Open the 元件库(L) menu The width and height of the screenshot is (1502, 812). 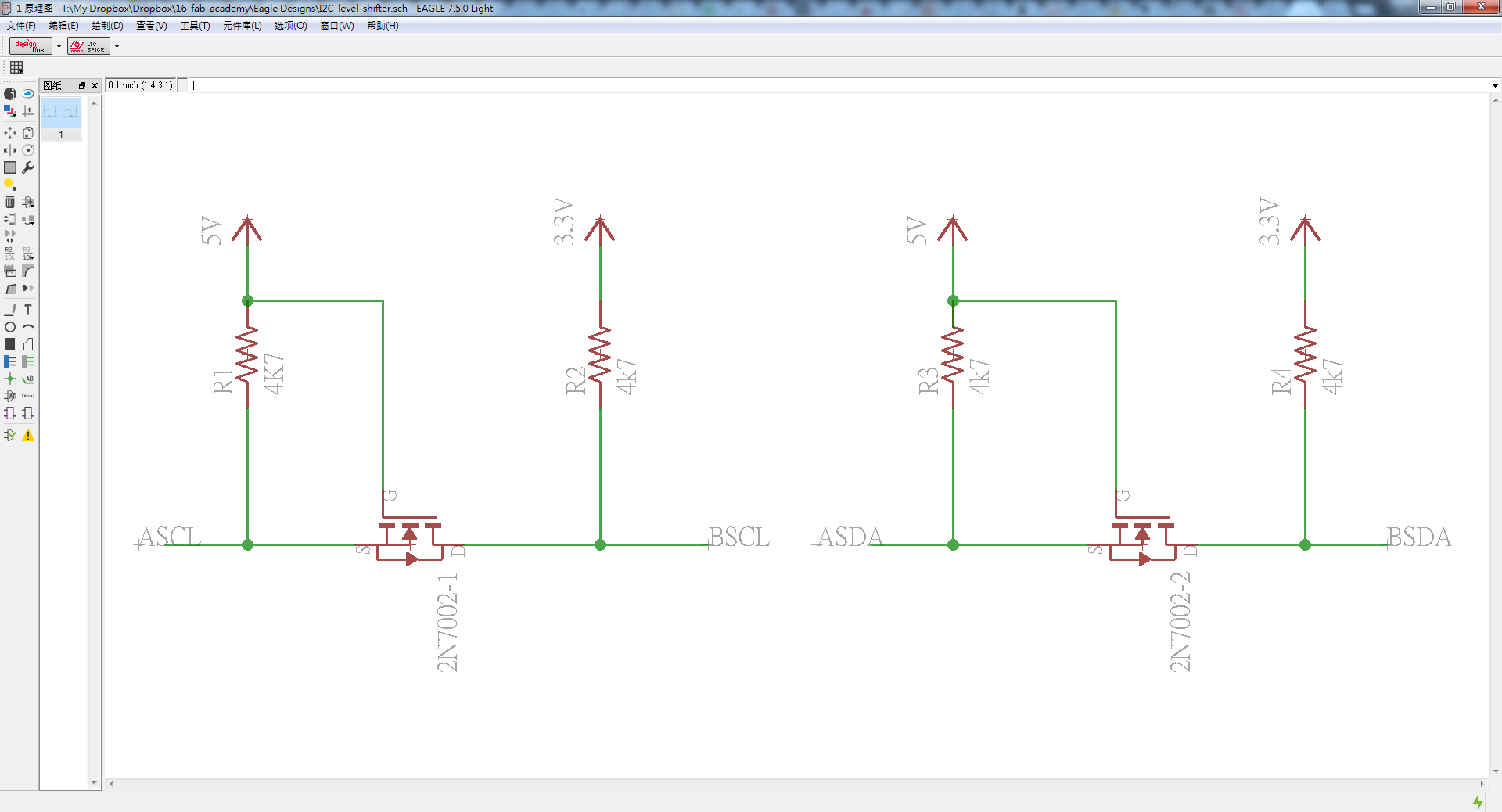point(243,26)
